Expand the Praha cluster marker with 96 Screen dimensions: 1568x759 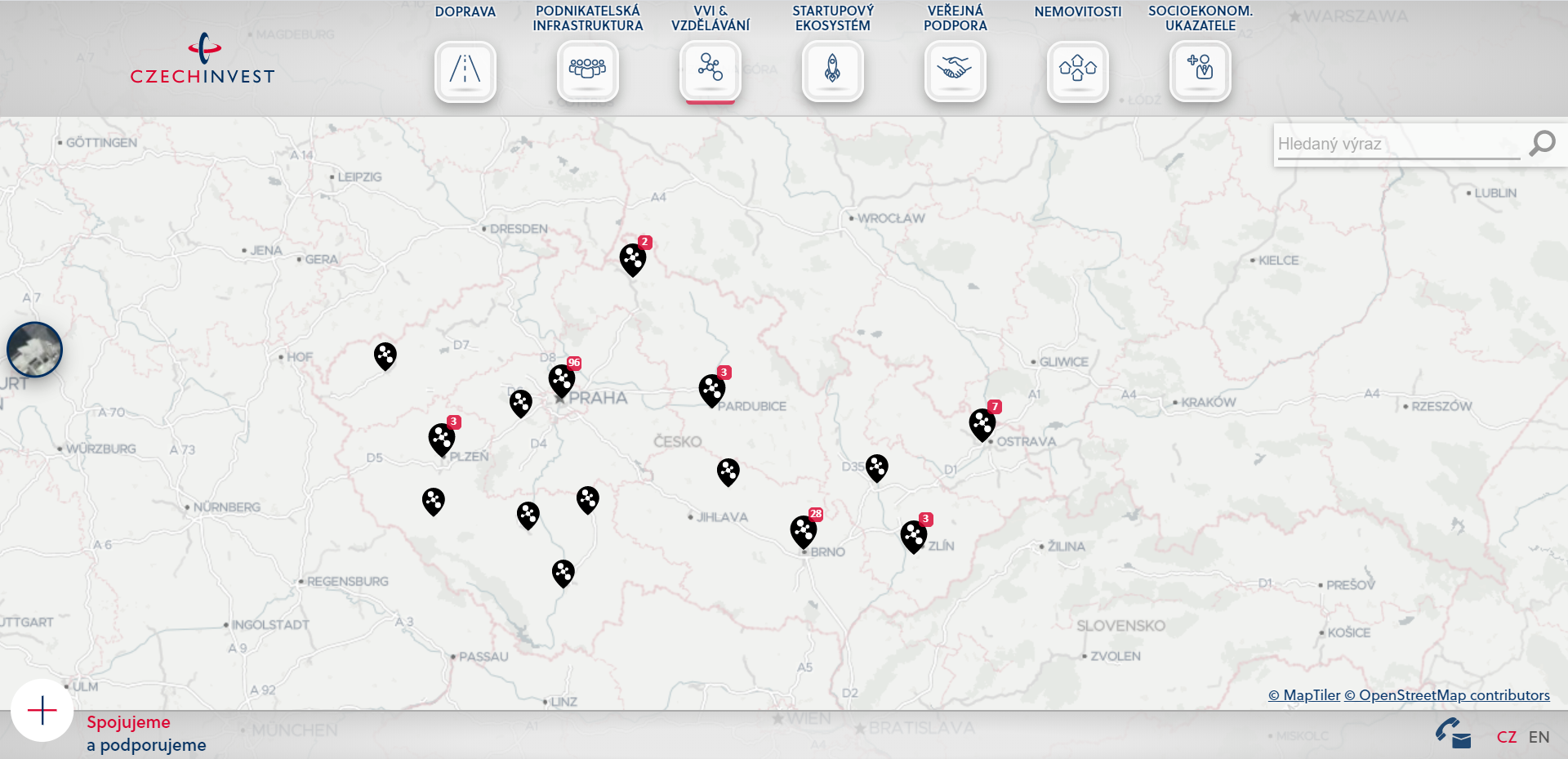click(562, 380)
